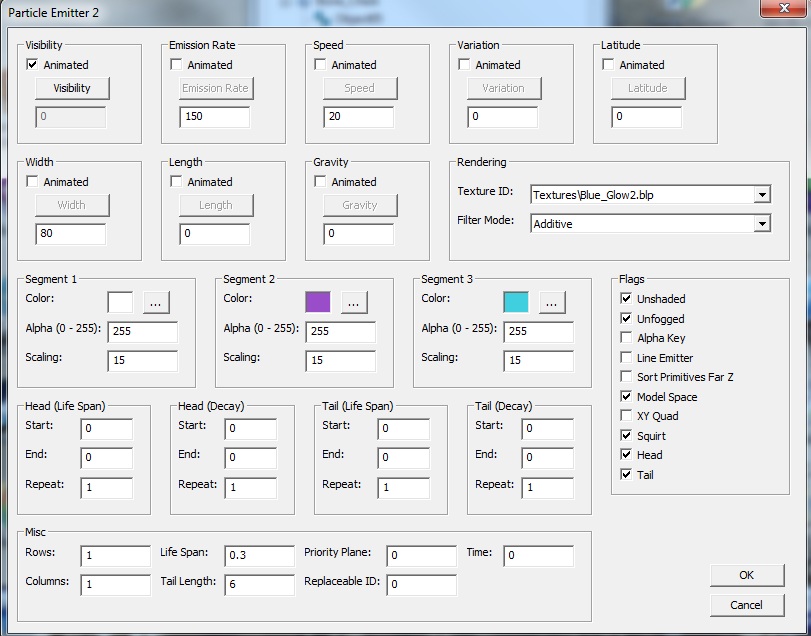The width and height of the screenshot is (811, 636).
Task: Click the Cancel button
Action: click(x=746, y=605)
